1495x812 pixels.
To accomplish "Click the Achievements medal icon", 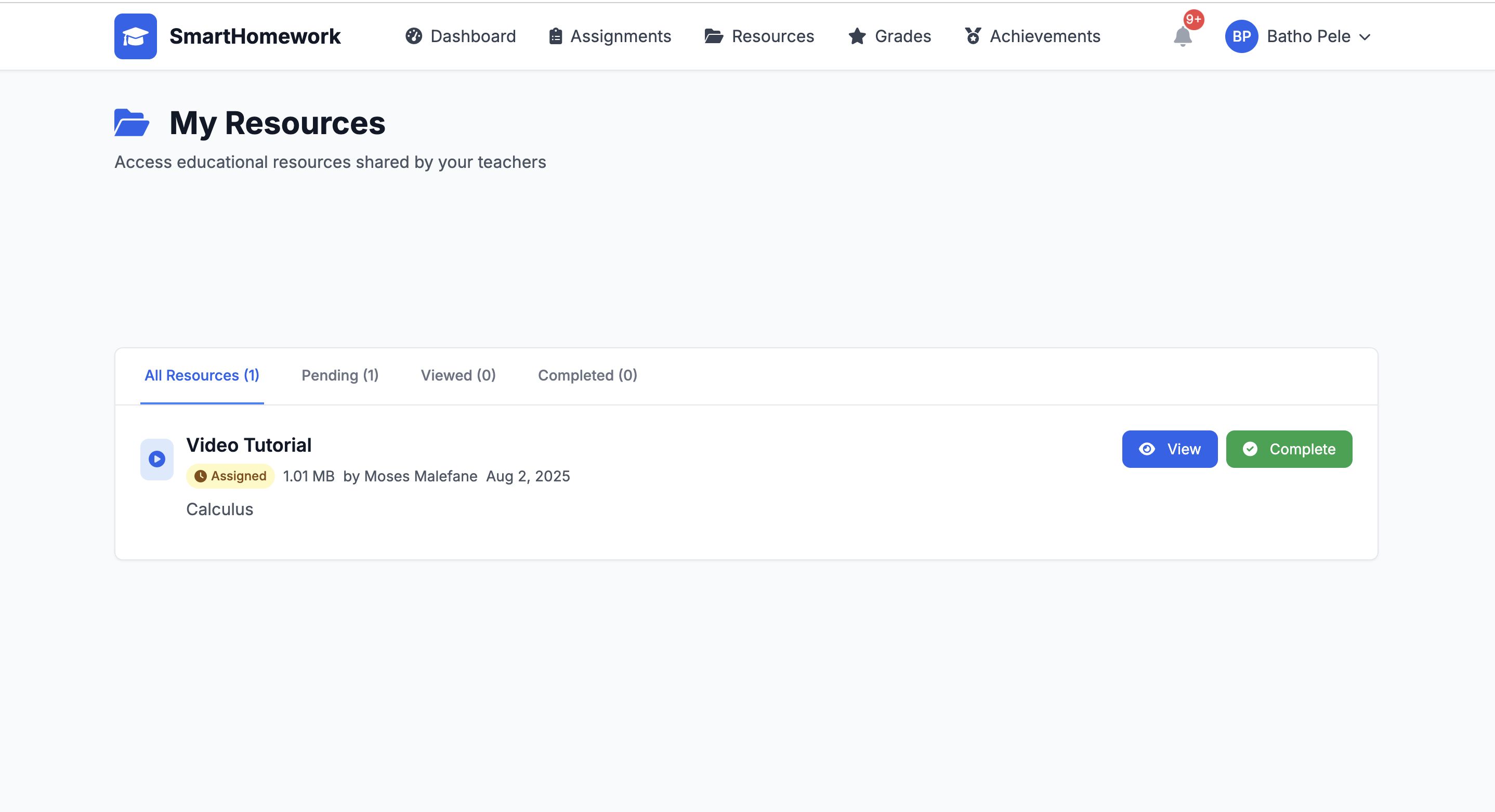I will [x=973, y=36].
